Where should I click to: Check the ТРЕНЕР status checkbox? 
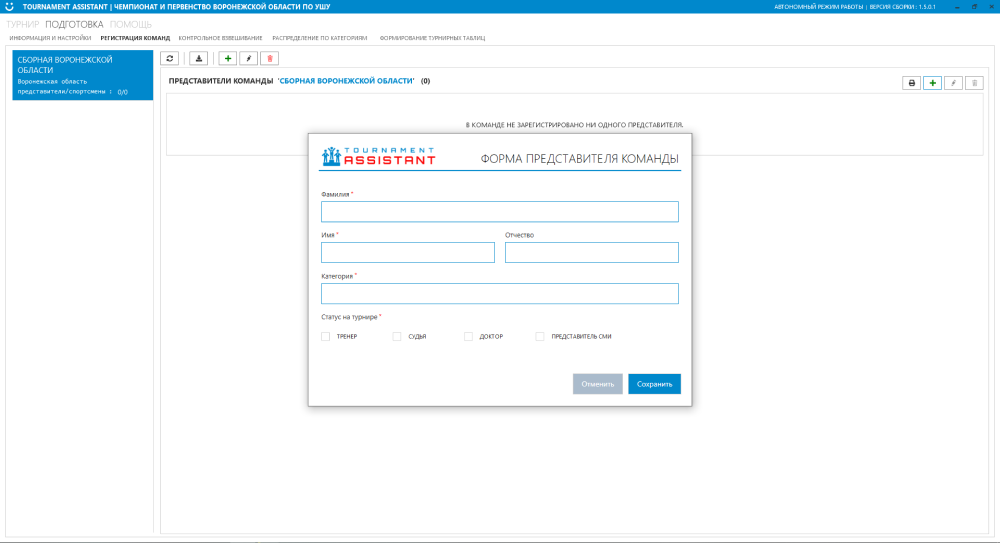pos(326,337)
